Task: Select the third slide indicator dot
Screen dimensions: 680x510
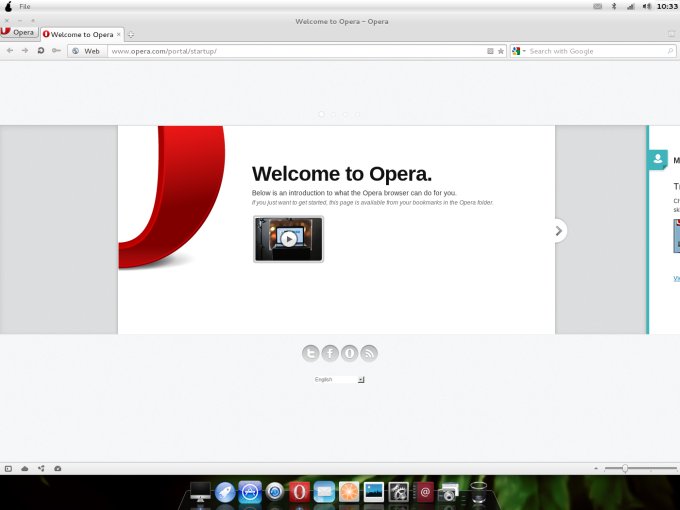Action: tap(345, 114)
